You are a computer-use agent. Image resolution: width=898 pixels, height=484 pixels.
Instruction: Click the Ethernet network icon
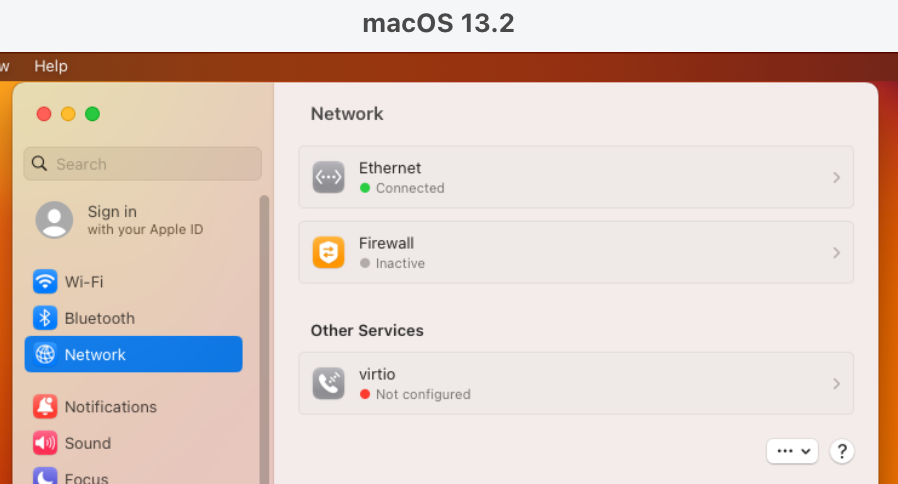click(328, 178)
